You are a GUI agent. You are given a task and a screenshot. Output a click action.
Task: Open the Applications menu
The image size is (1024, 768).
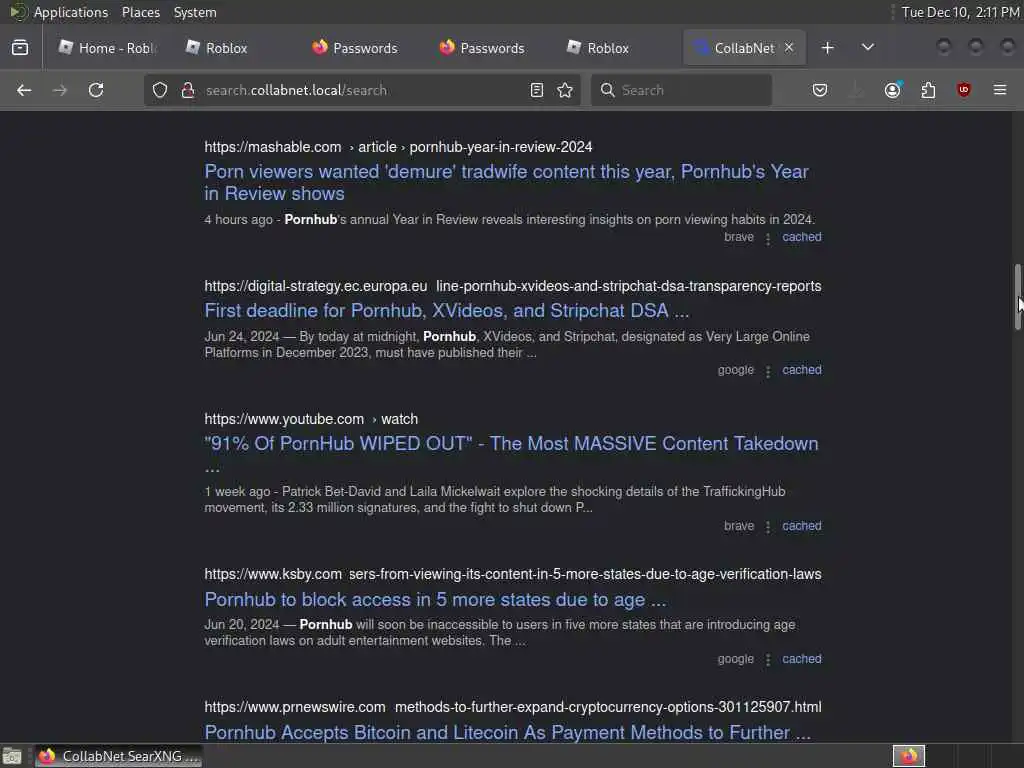[71, 12]
